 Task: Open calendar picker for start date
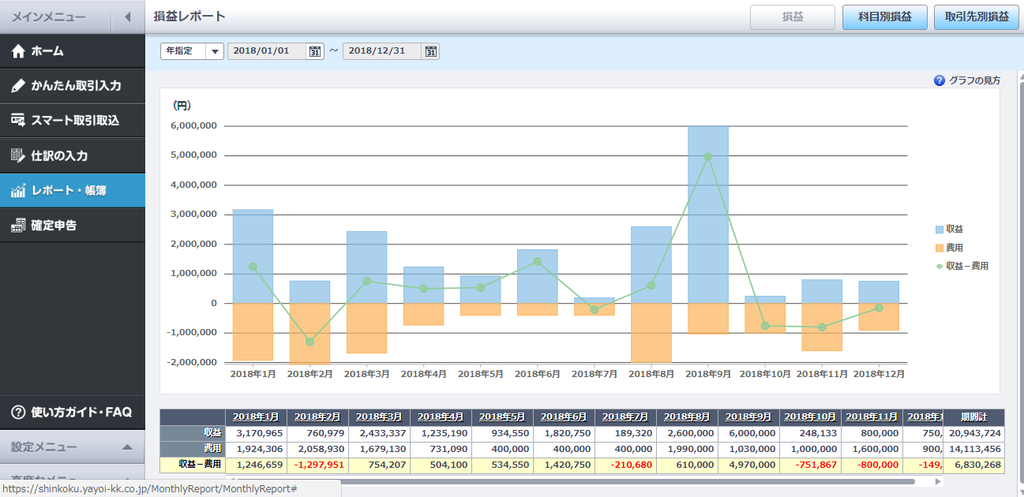[x=315, y=51]
